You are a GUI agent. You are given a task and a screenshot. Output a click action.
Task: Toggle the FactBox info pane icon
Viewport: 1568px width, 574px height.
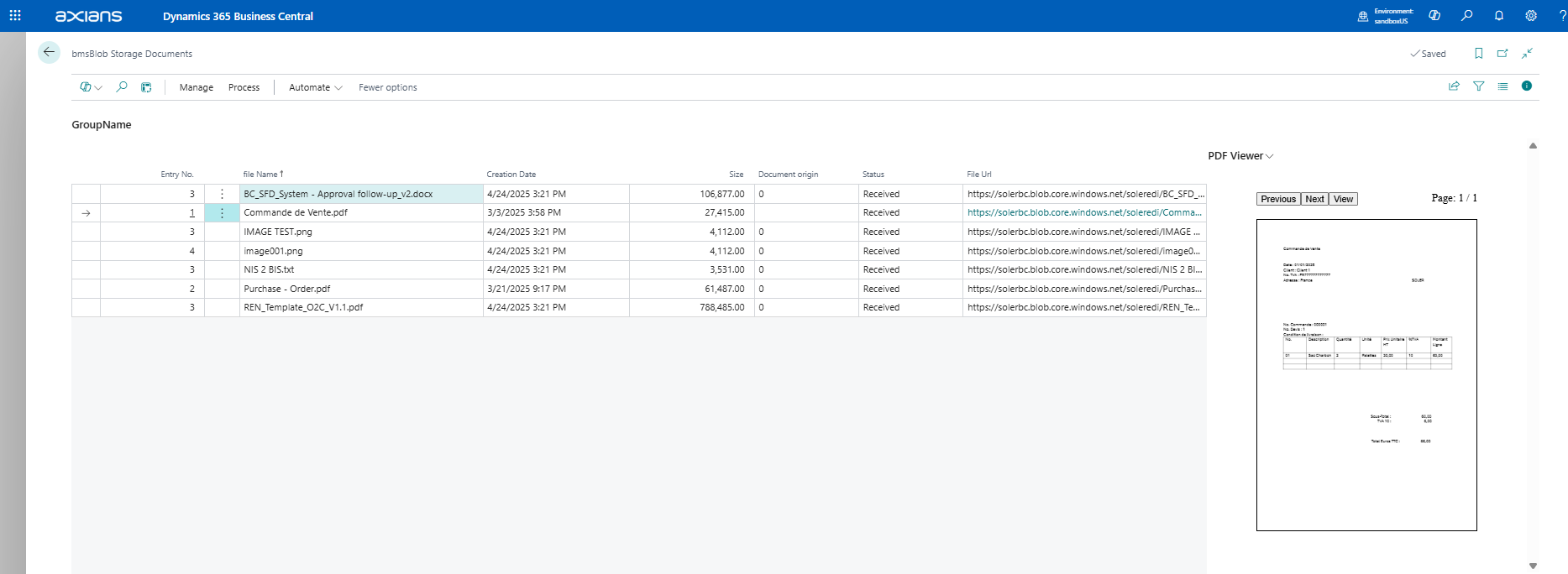point(1527,86)
